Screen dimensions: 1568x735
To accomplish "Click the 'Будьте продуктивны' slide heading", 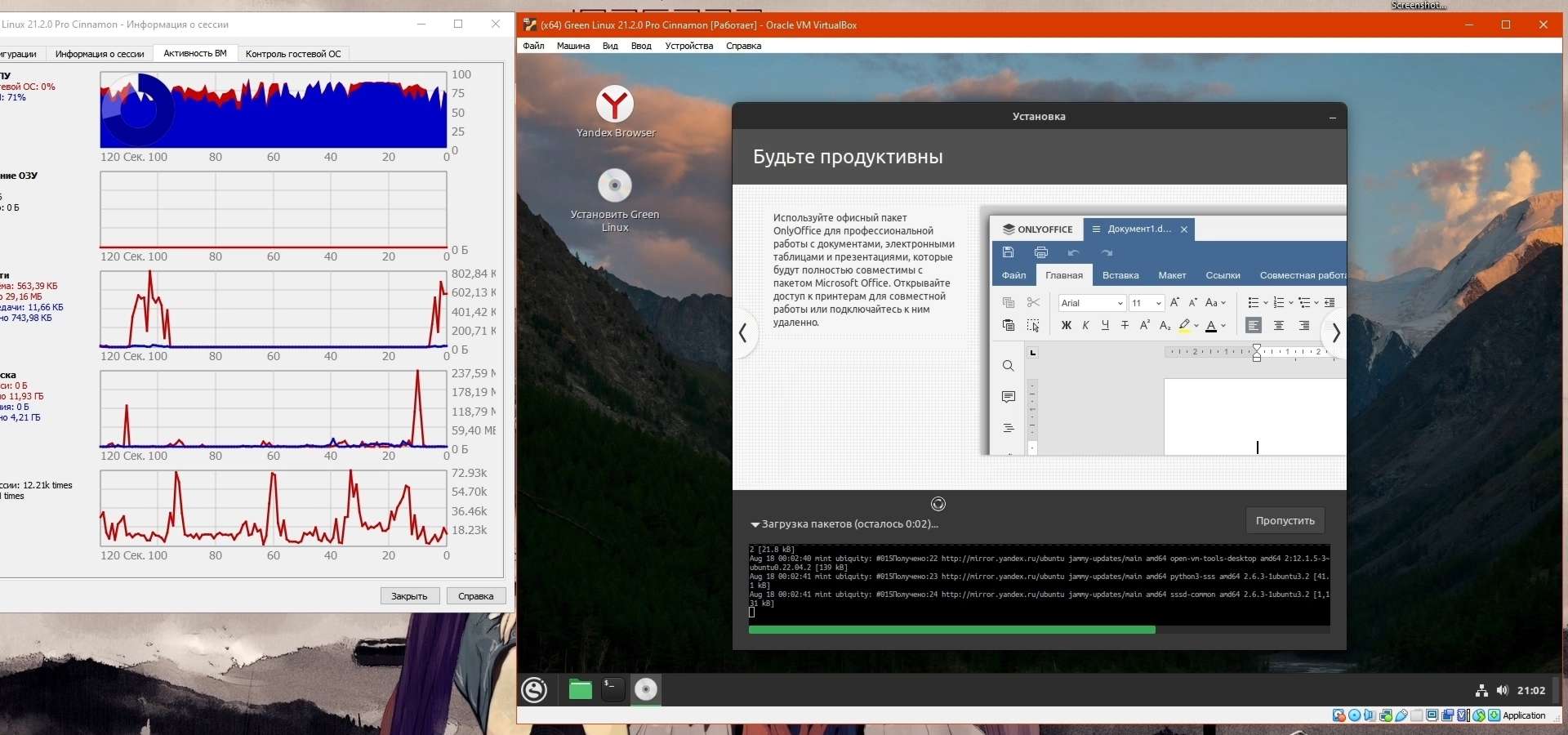I will click(x=848, y=157).
